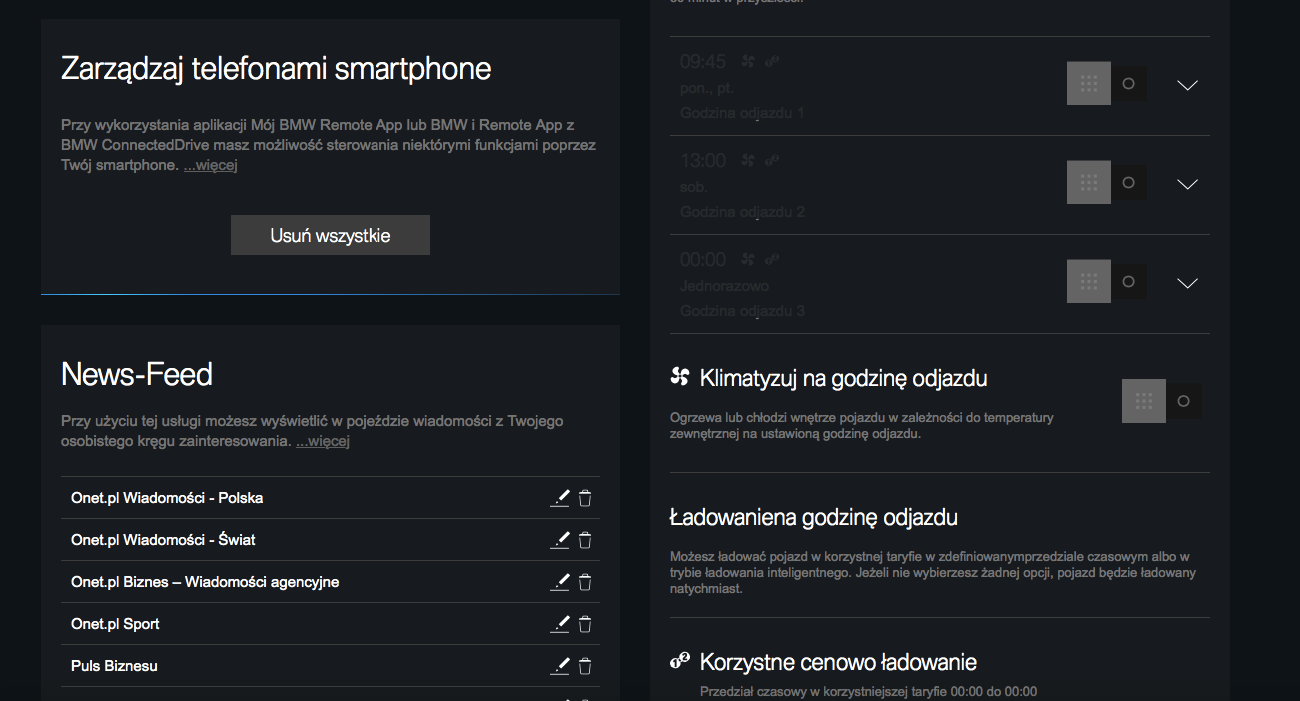Edit the Onet.pl Wiadomości - Świat feed
This screenshot has width=1300, height=701.
(x=560, y=540)
